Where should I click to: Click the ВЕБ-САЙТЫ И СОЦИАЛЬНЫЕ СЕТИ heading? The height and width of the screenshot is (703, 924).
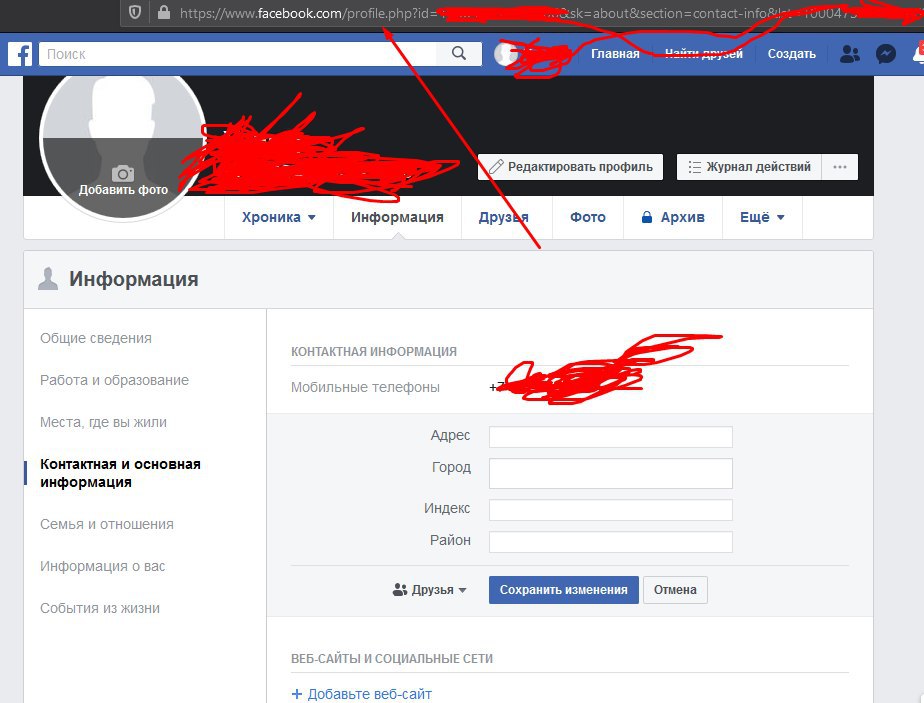click(392, 659)
